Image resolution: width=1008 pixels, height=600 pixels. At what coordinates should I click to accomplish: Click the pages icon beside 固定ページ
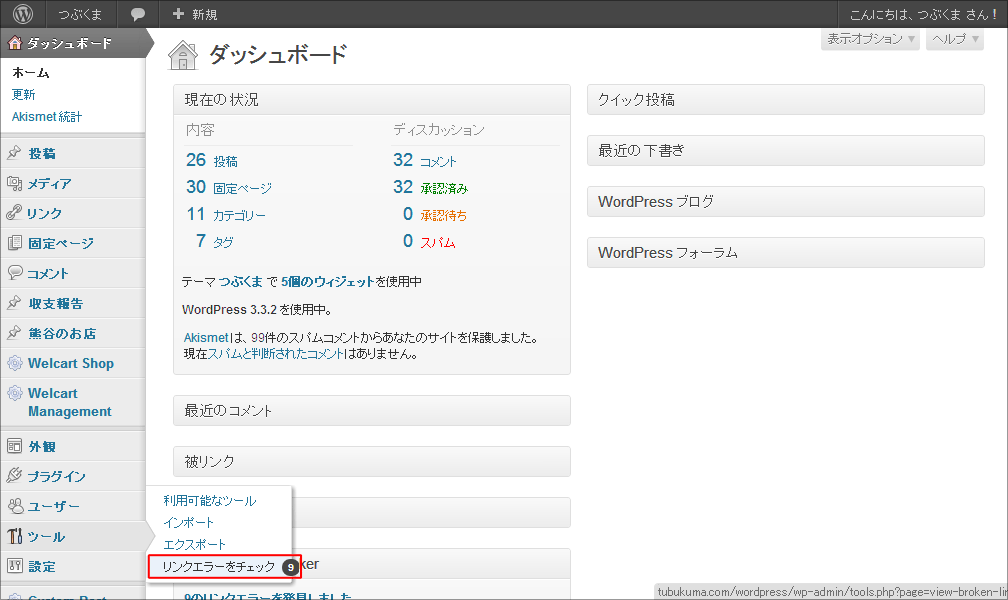pos(14,243)
